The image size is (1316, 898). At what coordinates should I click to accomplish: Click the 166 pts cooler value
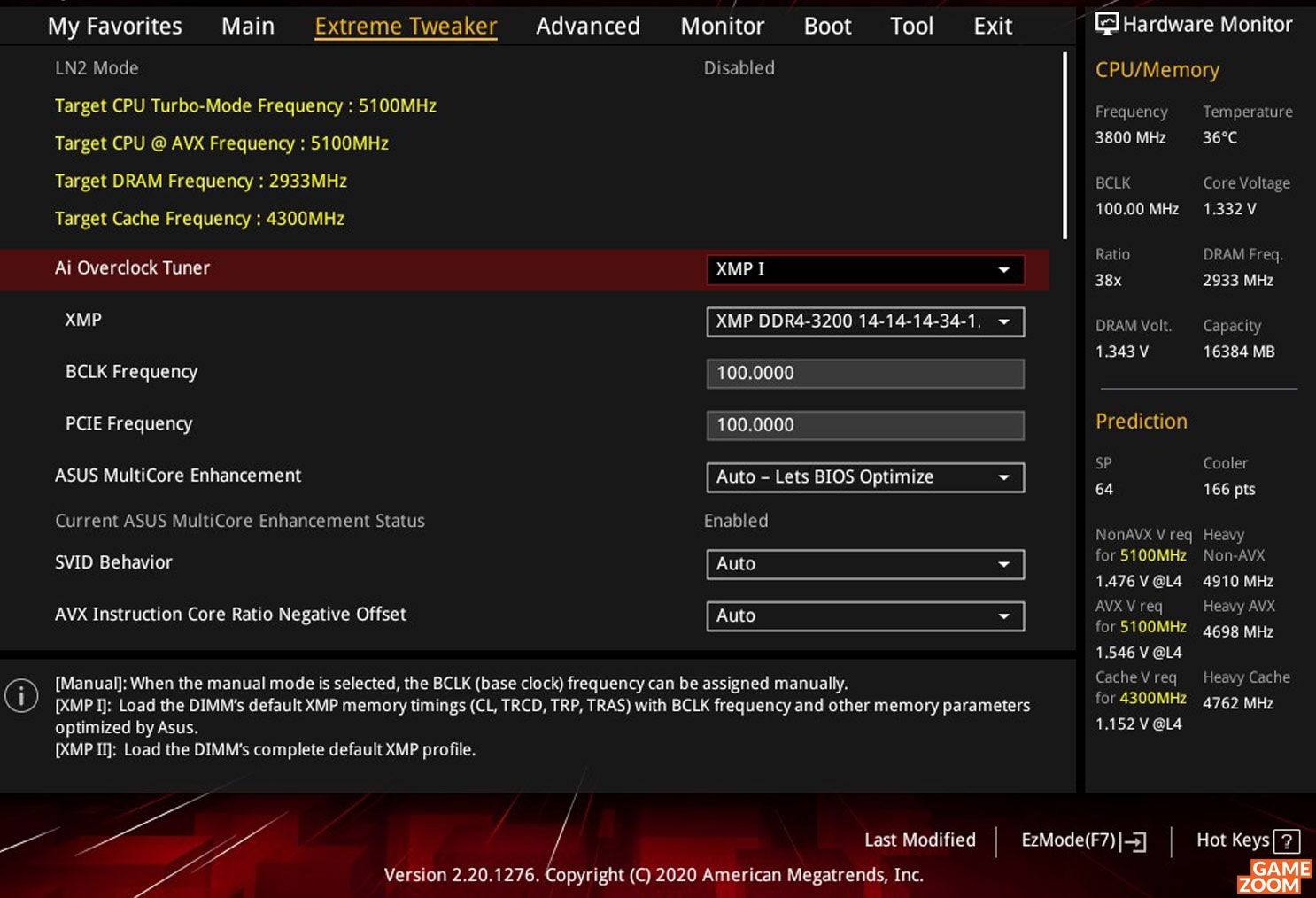tap(1229, 489)
